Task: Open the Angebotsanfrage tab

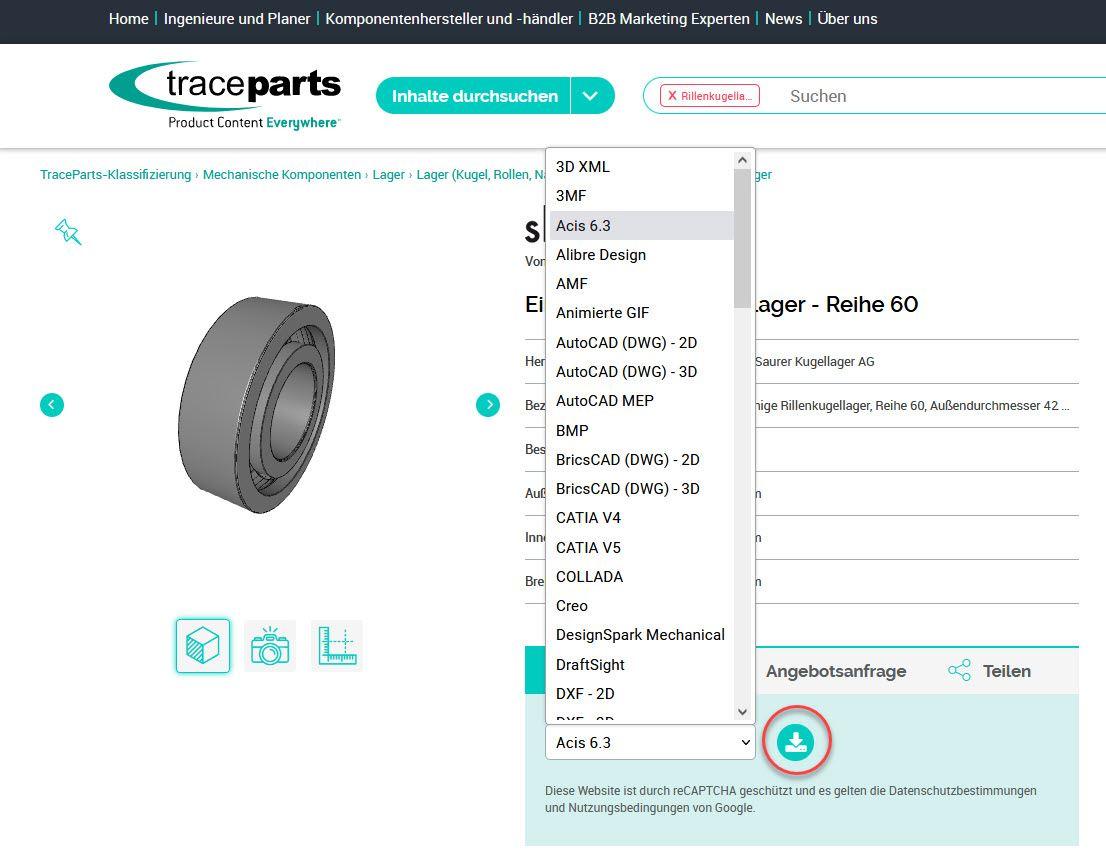Action: (835, 671)
